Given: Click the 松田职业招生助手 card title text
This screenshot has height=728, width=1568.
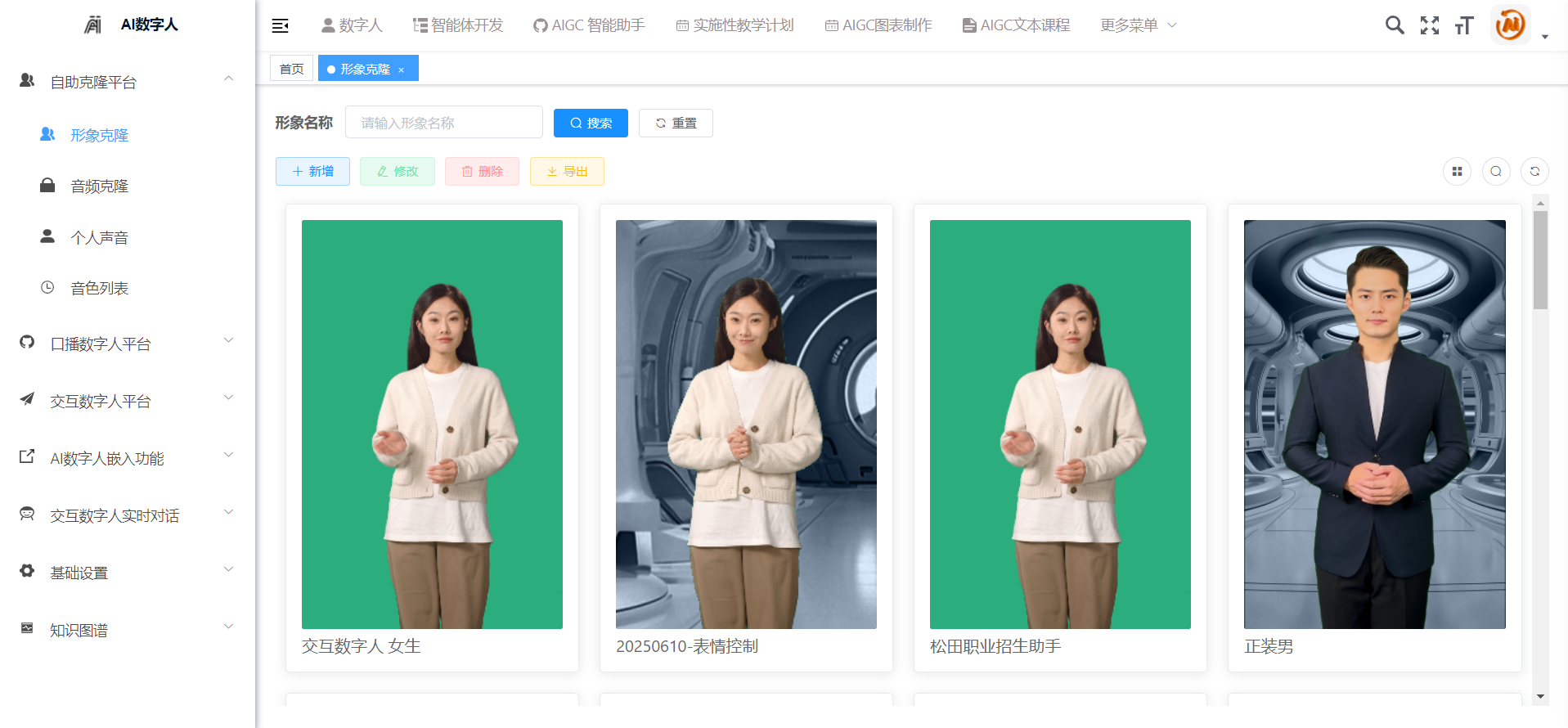Looking at the screenshot, I should click(x=995, y=646).
